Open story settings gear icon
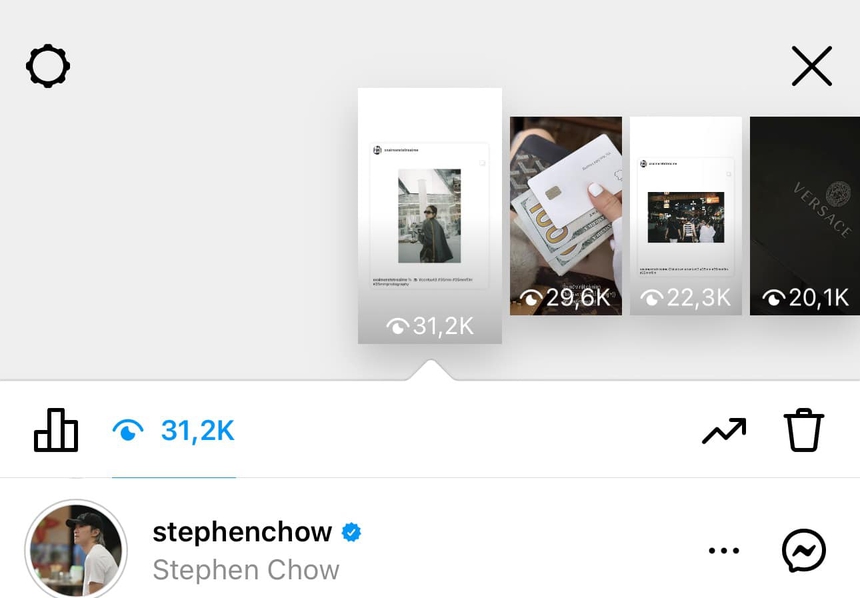This screenshot has width=860, height=598. coord(48,66)
